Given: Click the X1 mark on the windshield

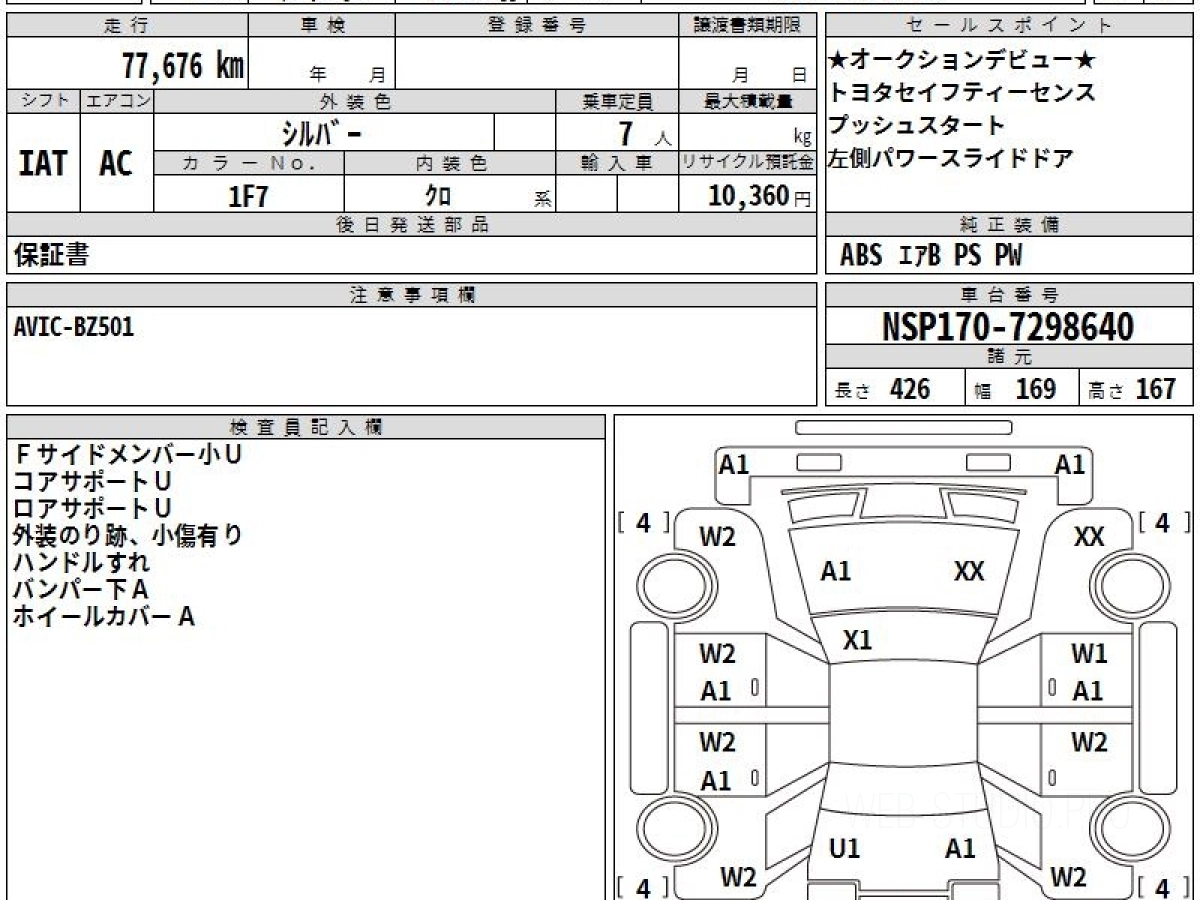Looking at the screenshot, I should [x=857, y=641].
